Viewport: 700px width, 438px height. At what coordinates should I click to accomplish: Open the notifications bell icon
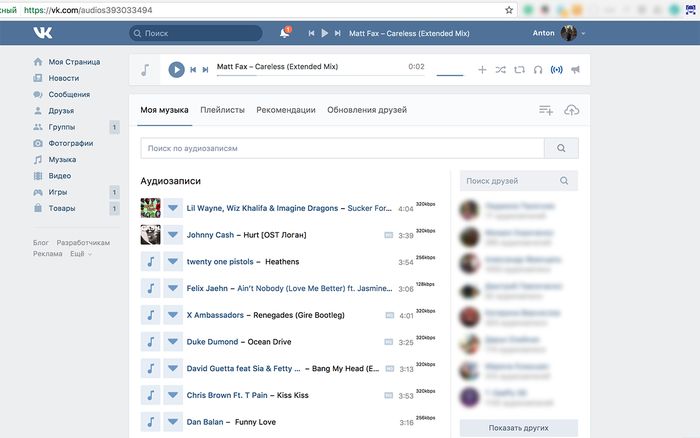285,33
